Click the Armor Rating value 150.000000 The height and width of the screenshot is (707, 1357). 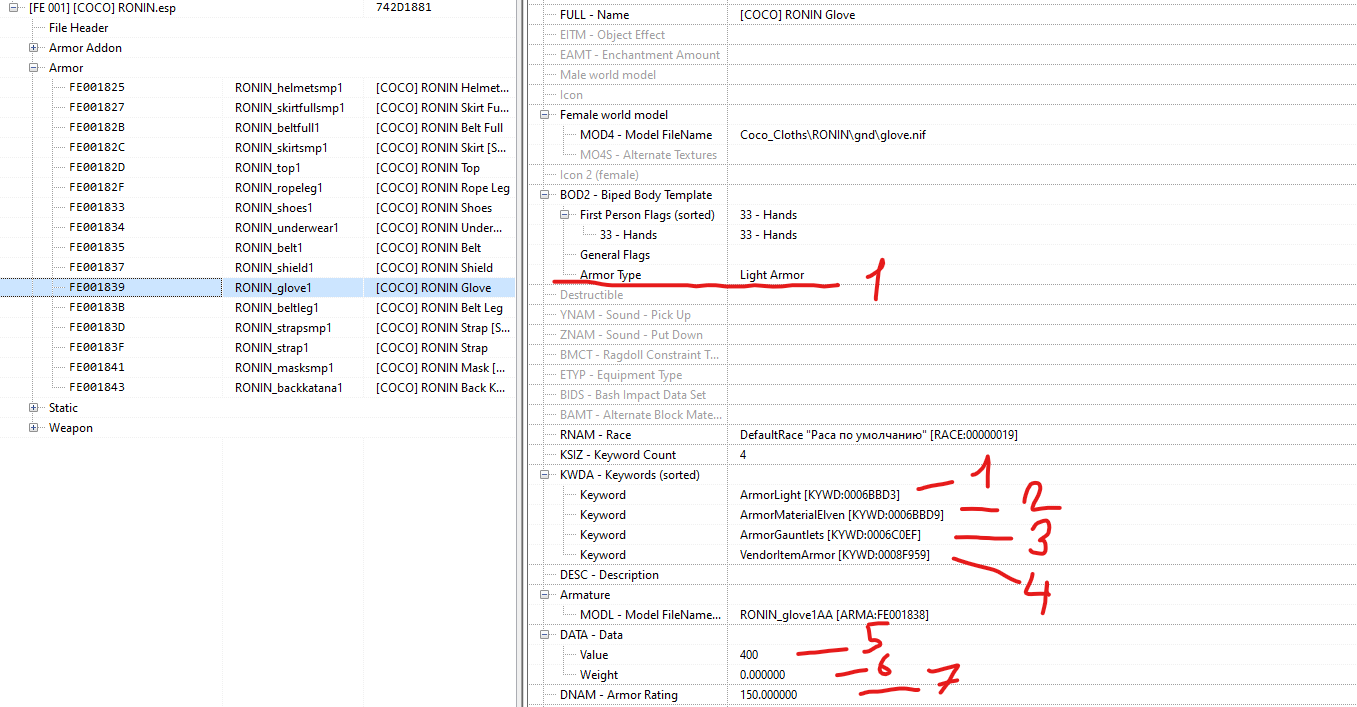pyautogui.click(x=769, y=695)
